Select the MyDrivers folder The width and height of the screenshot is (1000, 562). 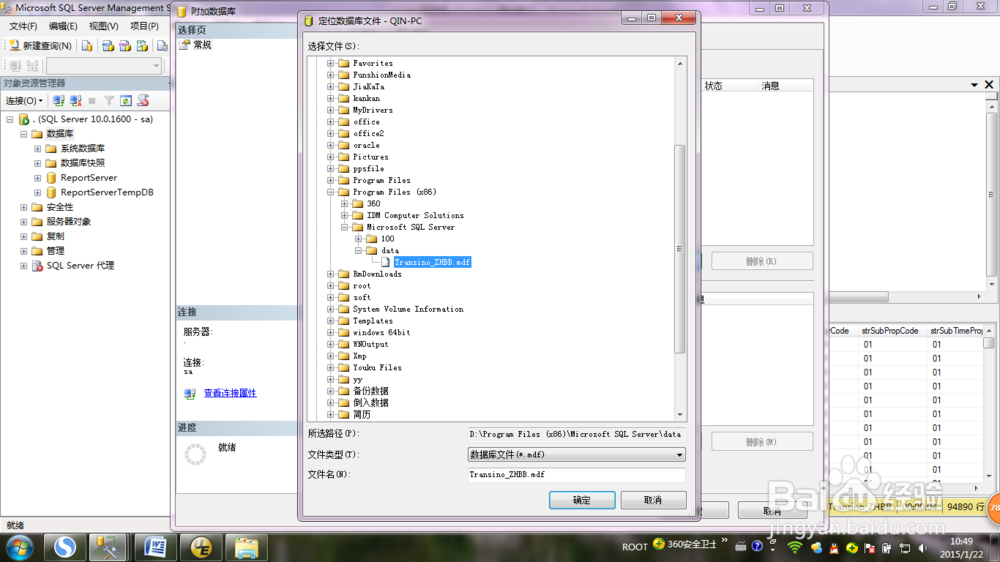pyautogui.click(x=372, y=110)
